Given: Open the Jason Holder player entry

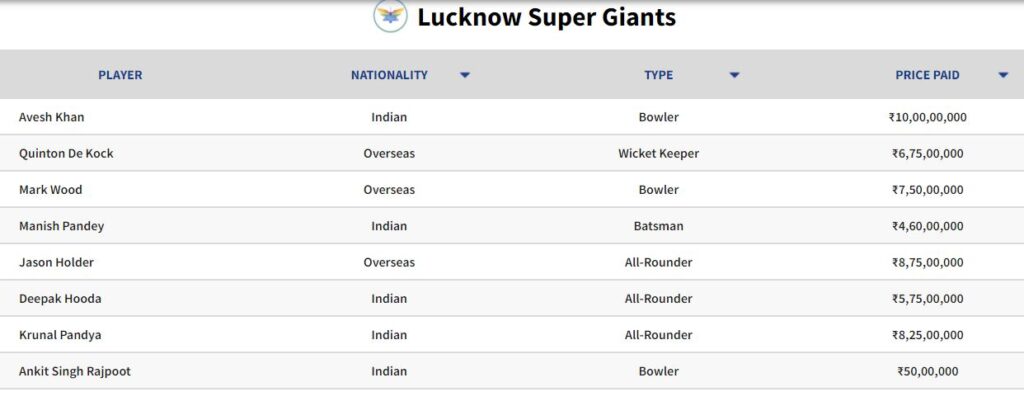Looking at the screenshot, I should pyautogui.click(x=56, y=262).
